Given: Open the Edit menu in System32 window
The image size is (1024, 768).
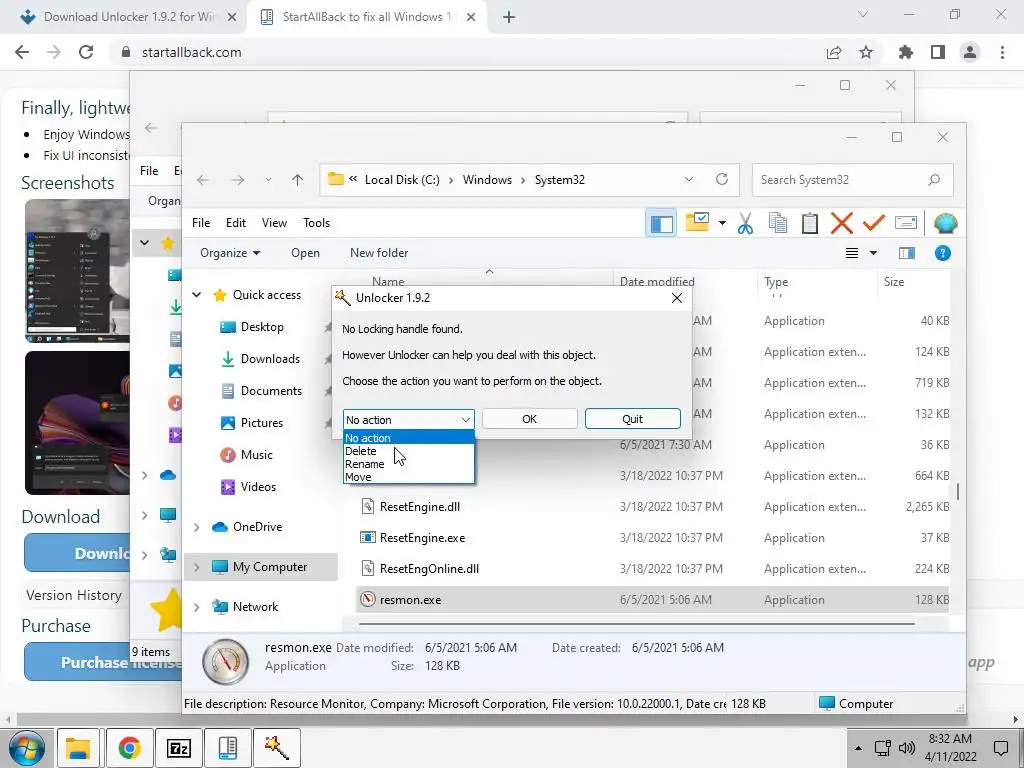Looking at the screenshot, I should click(236, 223).
